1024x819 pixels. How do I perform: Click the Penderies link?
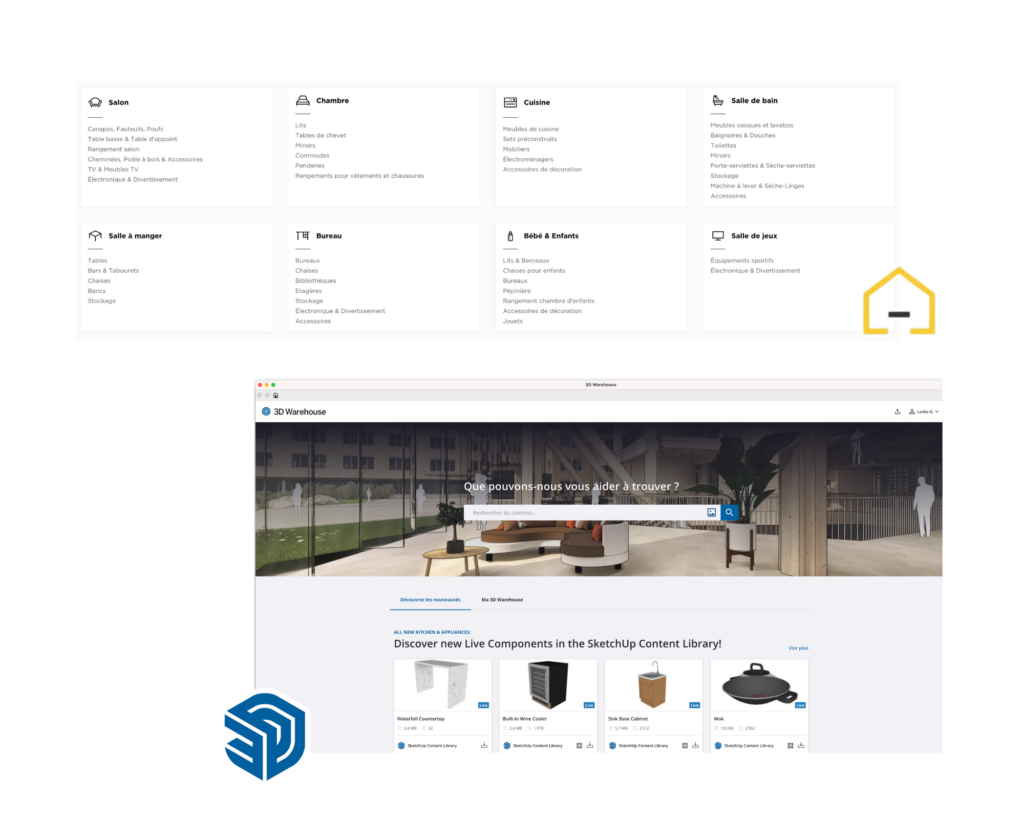pos(310,166)
